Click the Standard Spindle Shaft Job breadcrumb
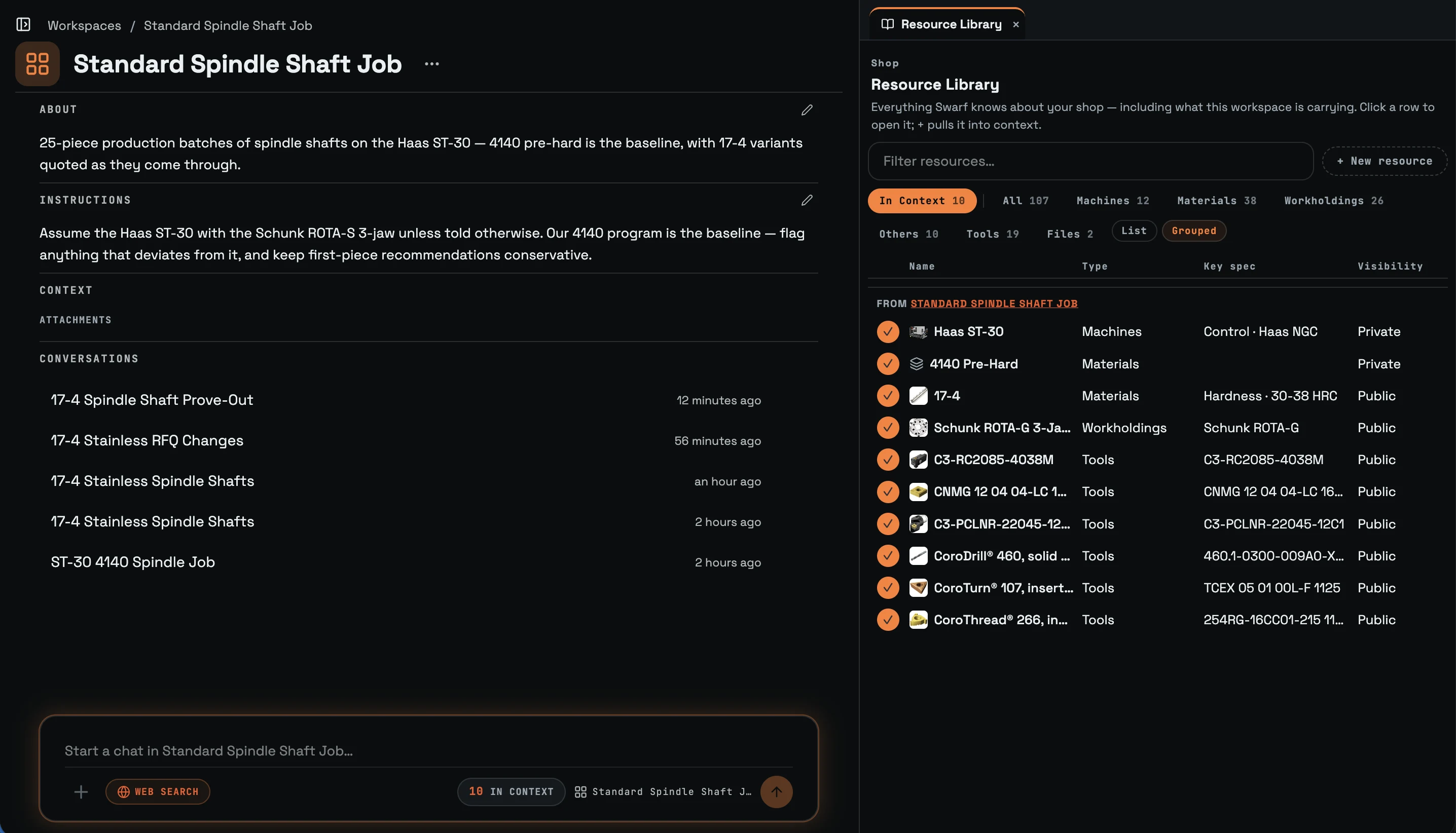 228,25
